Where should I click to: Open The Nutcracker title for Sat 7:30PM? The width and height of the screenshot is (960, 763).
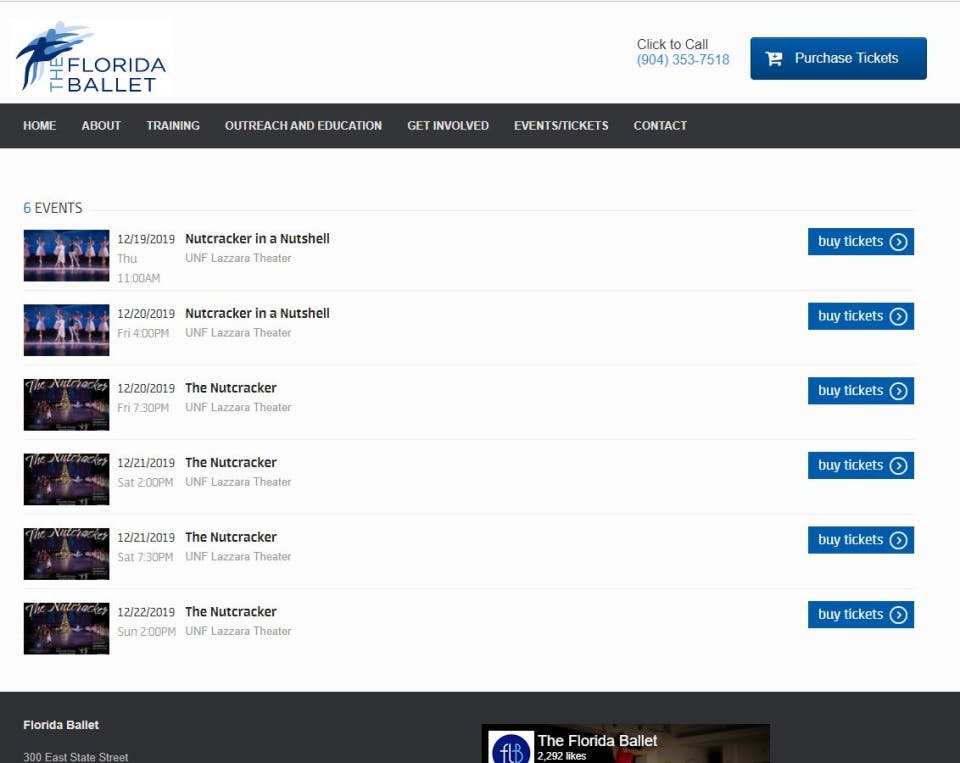click(x=231, y=538)
